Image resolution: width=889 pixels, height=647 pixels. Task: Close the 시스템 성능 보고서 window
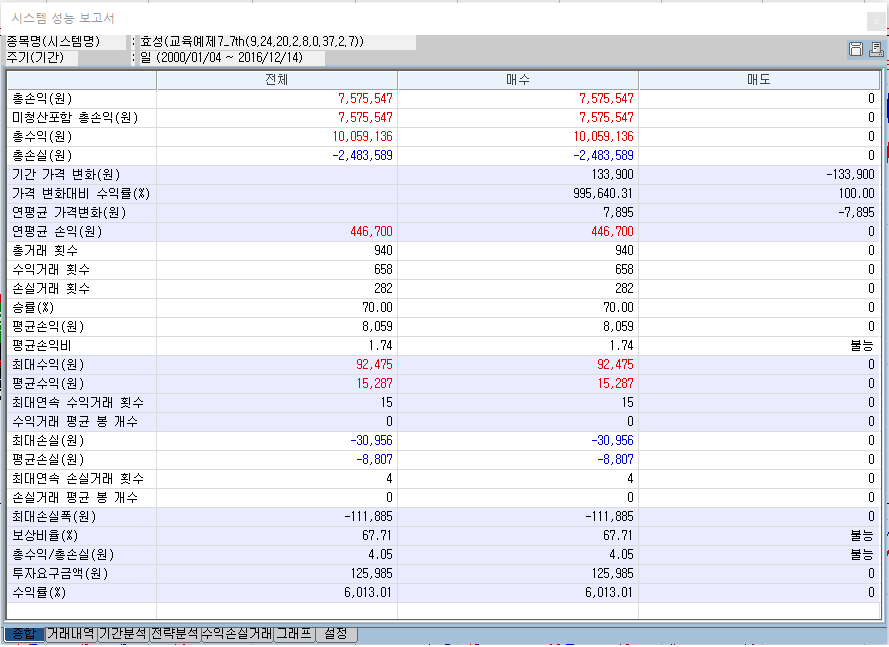[x=876, y=18]
